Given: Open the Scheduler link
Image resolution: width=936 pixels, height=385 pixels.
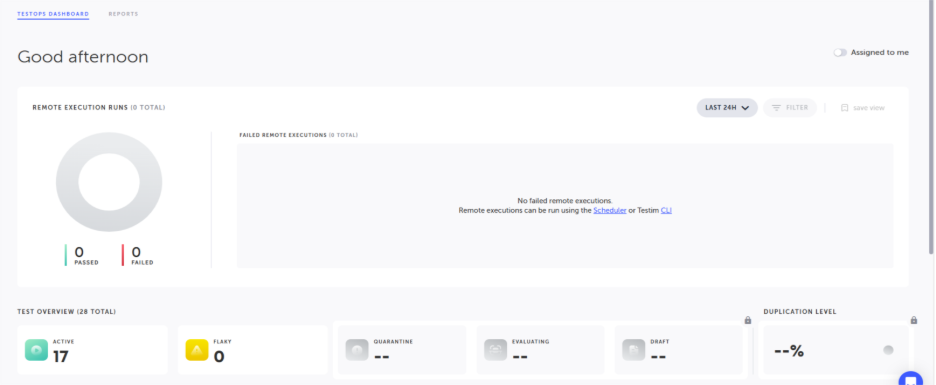Looking at the screenshot, I should pyautogui.click(x=609, y=211).
